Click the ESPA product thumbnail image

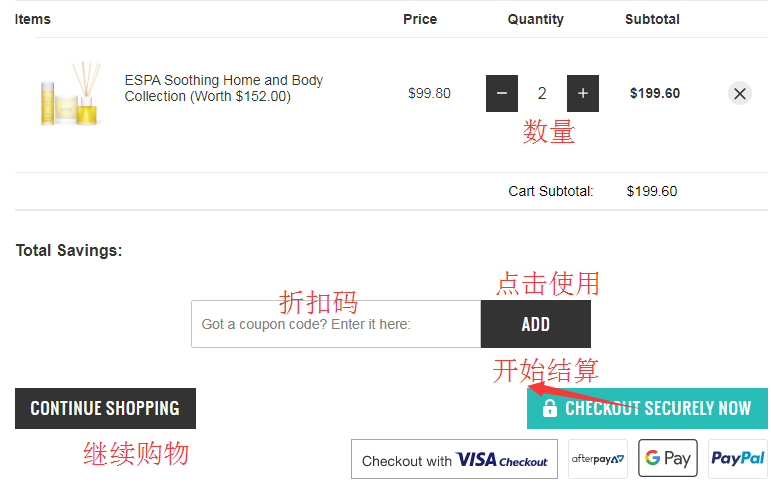click(70, 94)
